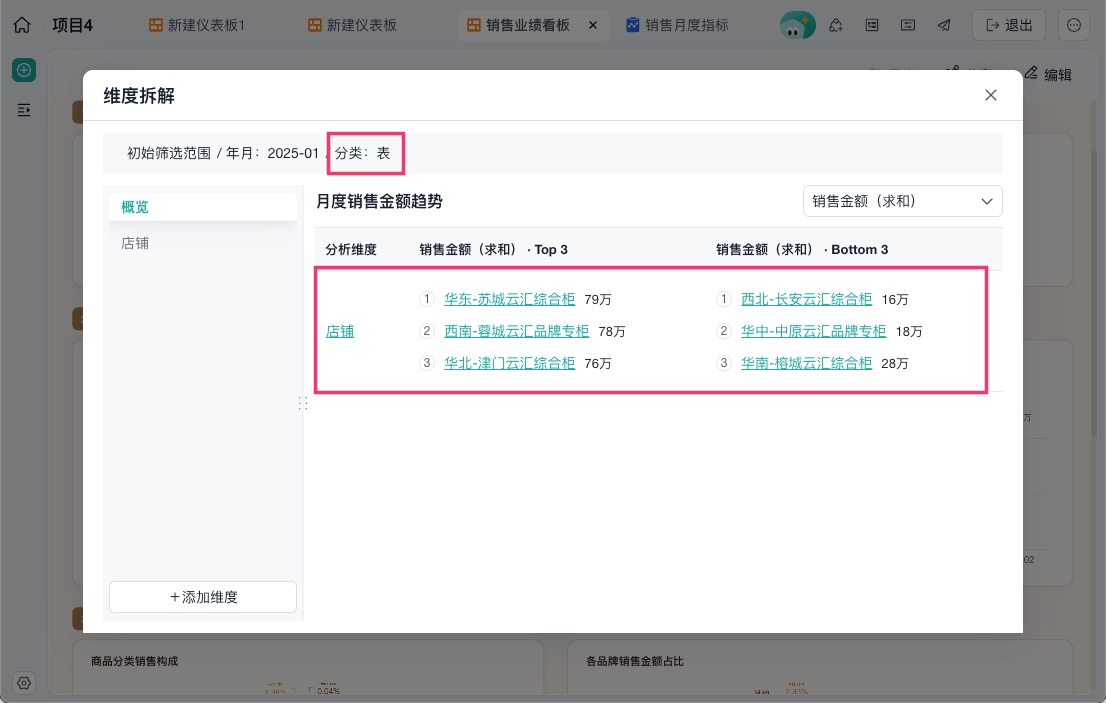This screenshot has width=1106, height=703.
Task: Click the 项目4 project name
Action: [73, 25]
